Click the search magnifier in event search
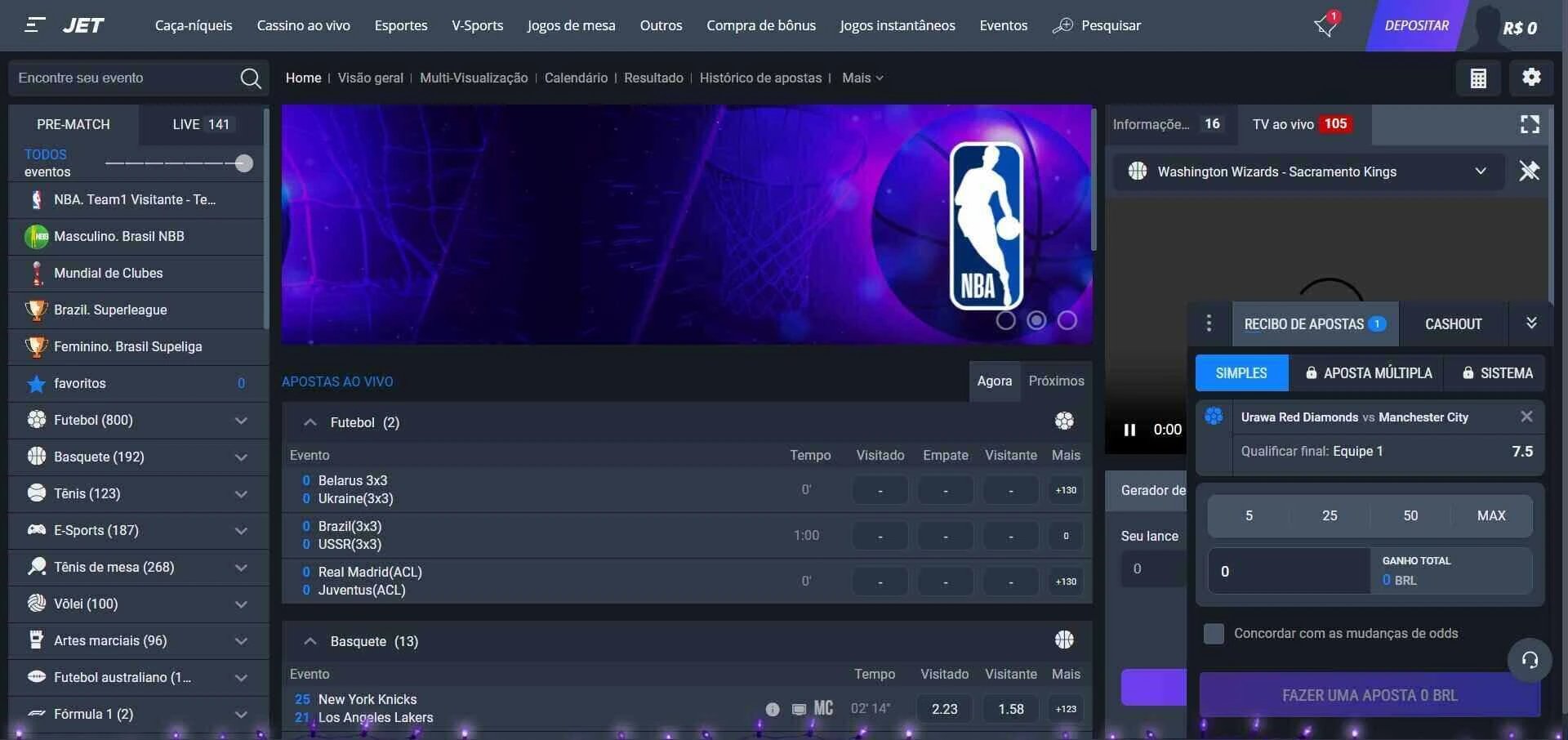 (251, 78)
